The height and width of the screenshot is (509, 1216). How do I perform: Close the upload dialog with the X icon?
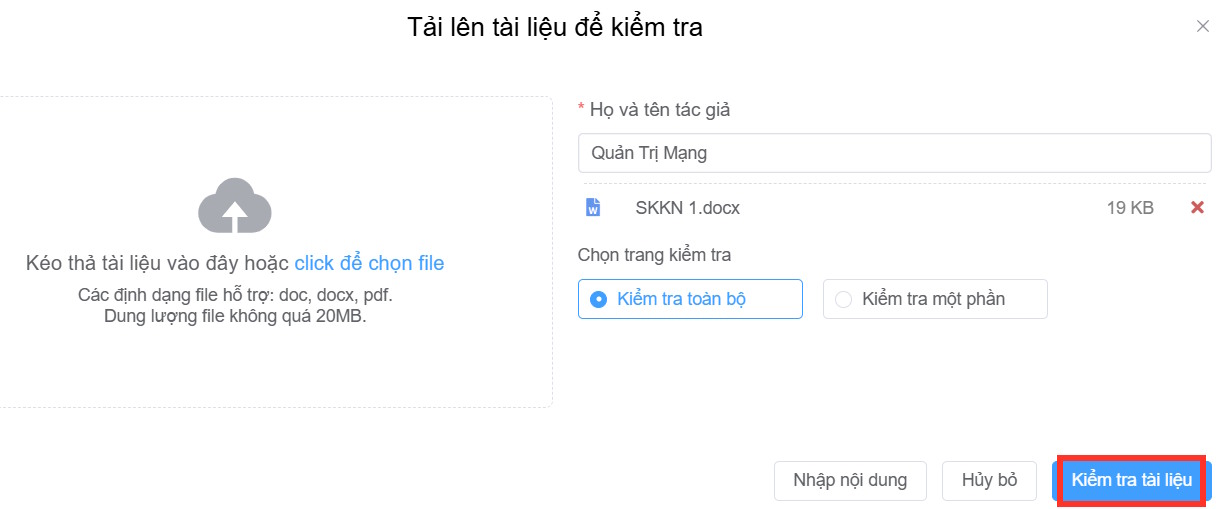[1202, 27]
